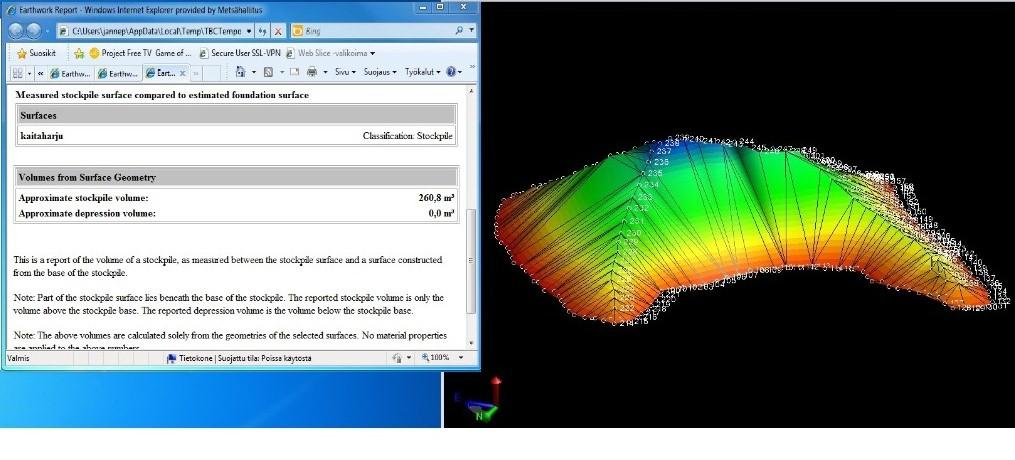
Task: Open the Suojaus menu
Action: tap(379, 72)
